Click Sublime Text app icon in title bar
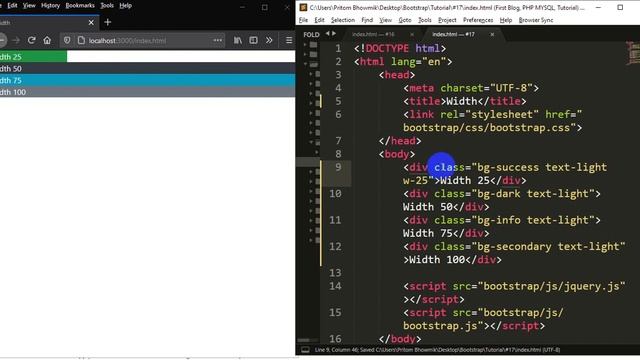 tap(303, 7)
